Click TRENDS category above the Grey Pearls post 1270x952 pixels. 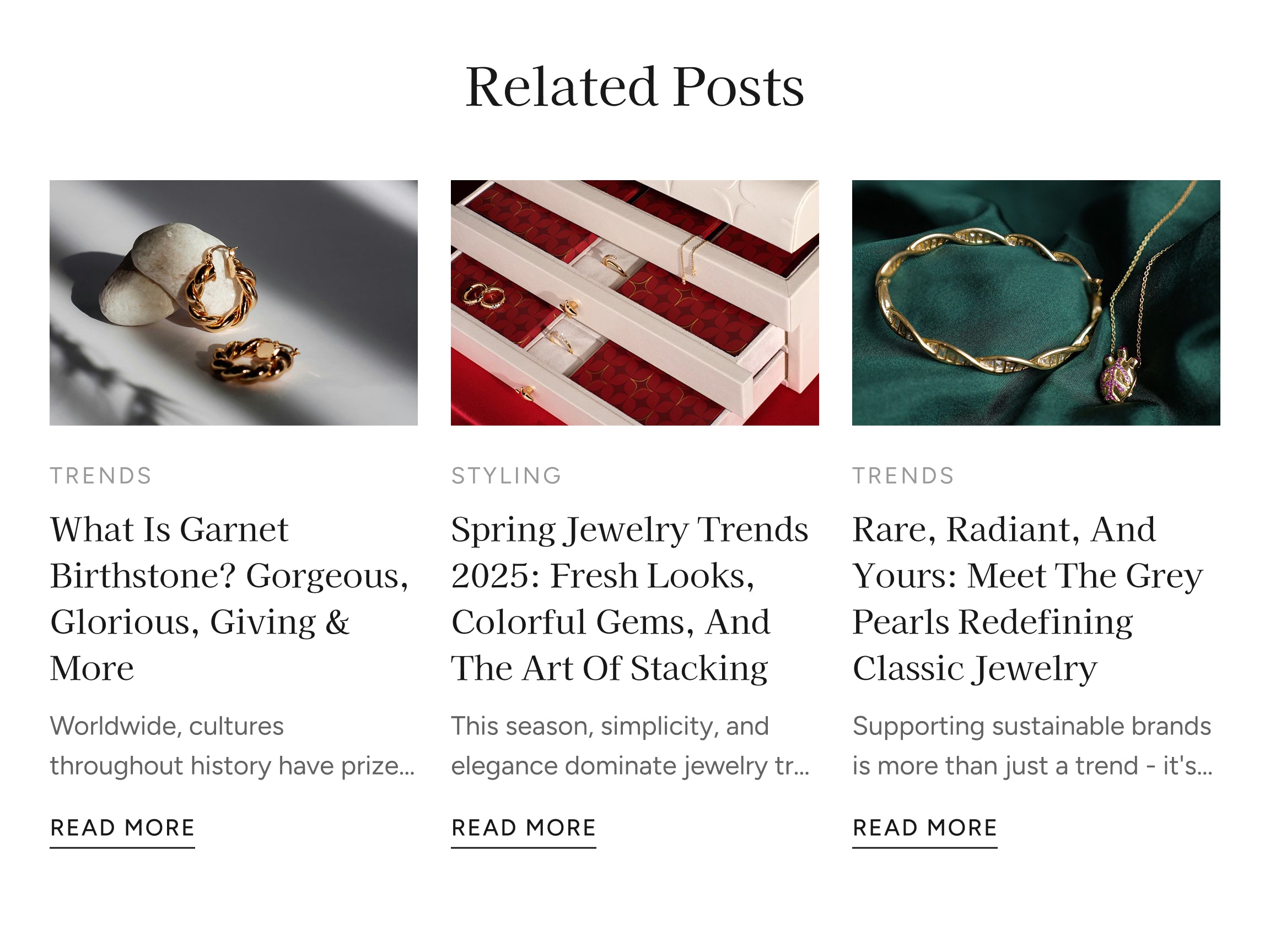coord(903,475)
